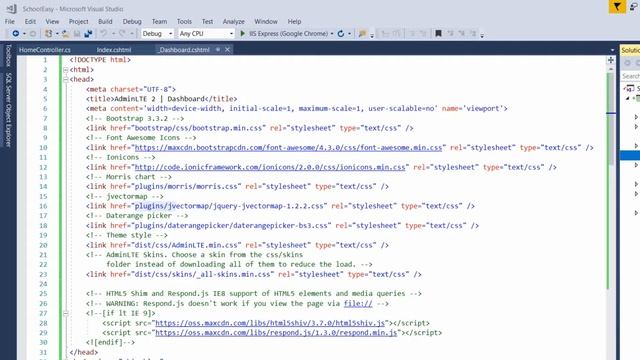Viewport: 640px width, 360px height.
Task: Start debugging with the green play icon
Action: tap(242, 33)
